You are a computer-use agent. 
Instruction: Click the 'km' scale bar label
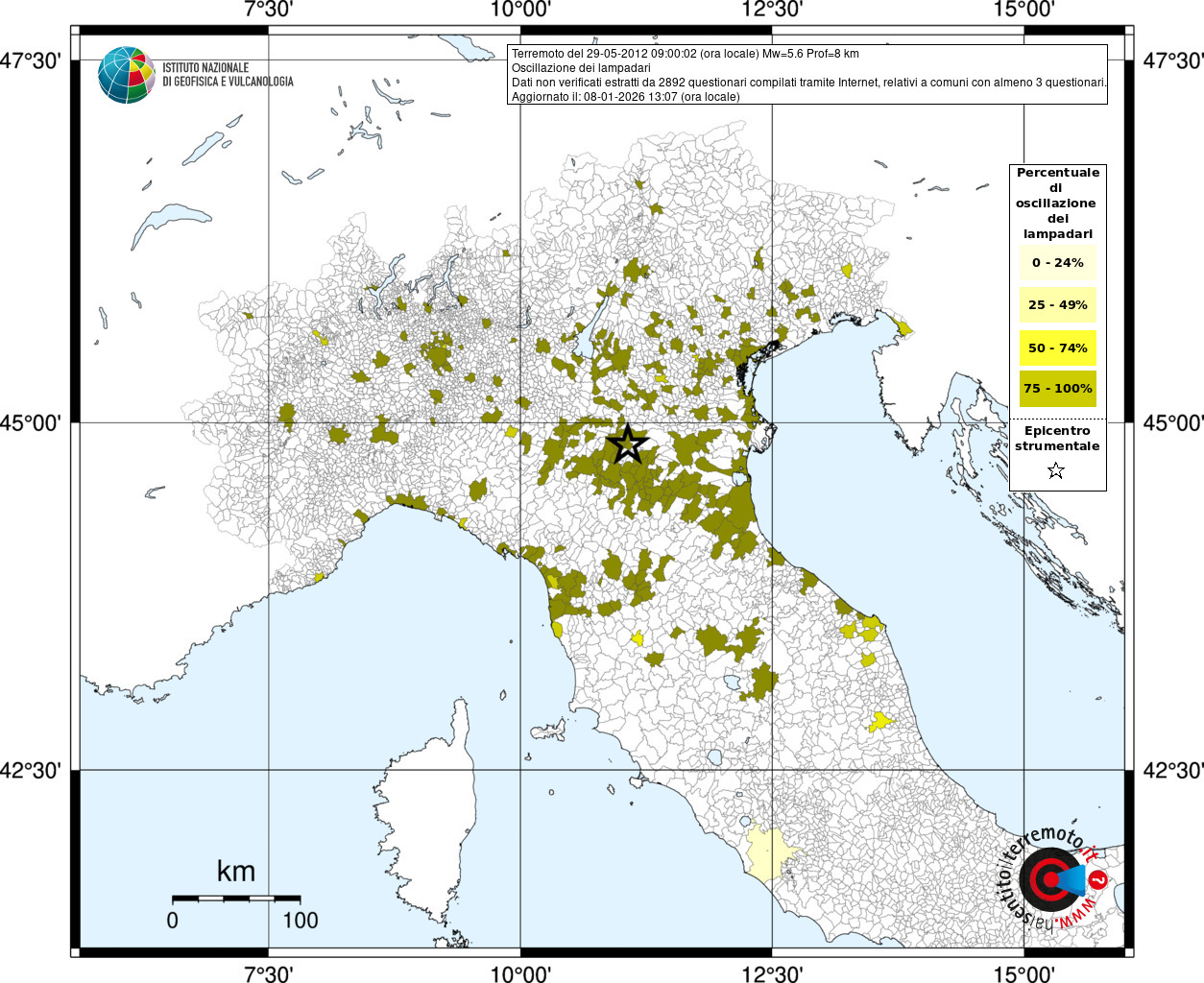click(236, 871)
